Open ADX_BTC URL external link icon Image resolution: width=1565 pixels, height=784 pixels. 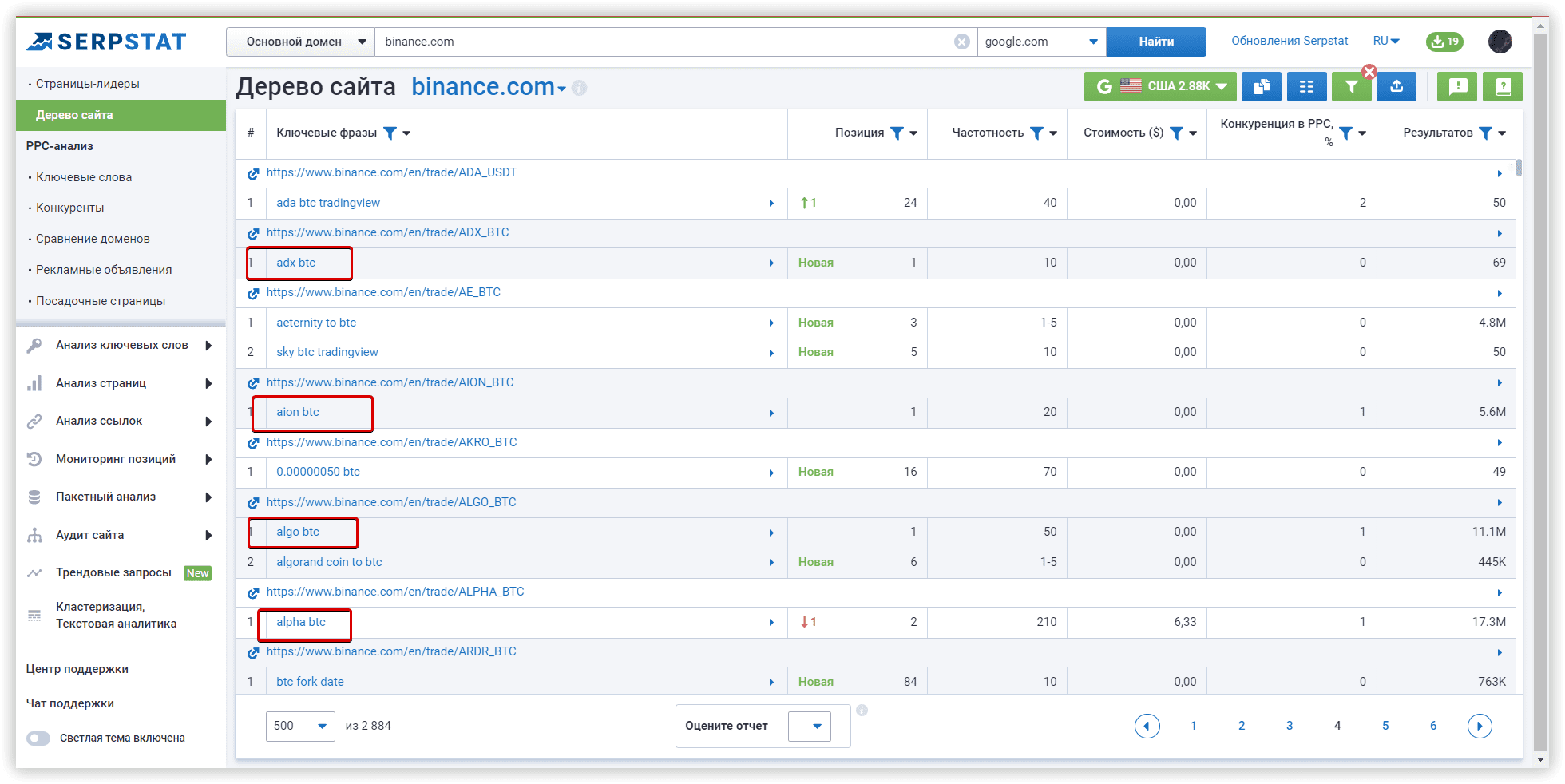coord(253,233)
